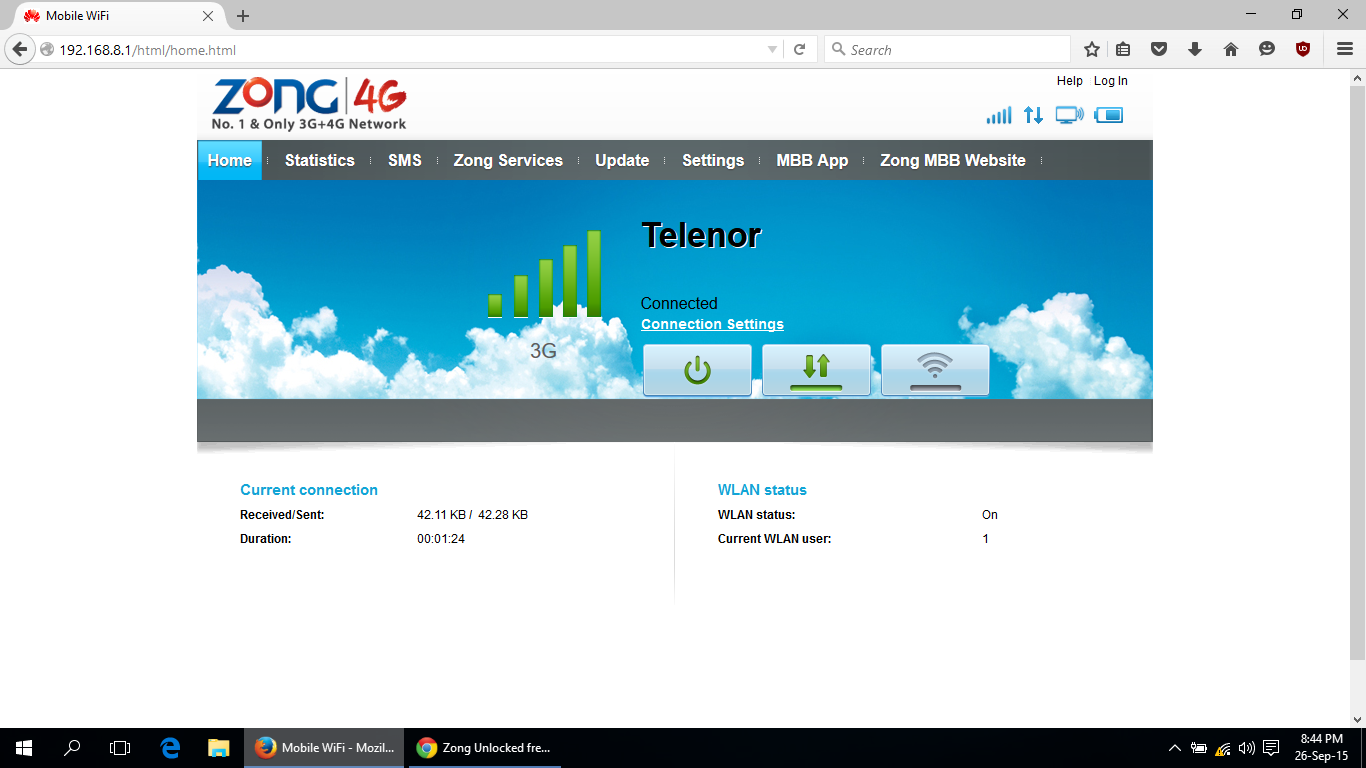The width and height of the screenshot is (1366, 768).
Task: Open the Statistics tab
Action: click(x=320, y=160)
